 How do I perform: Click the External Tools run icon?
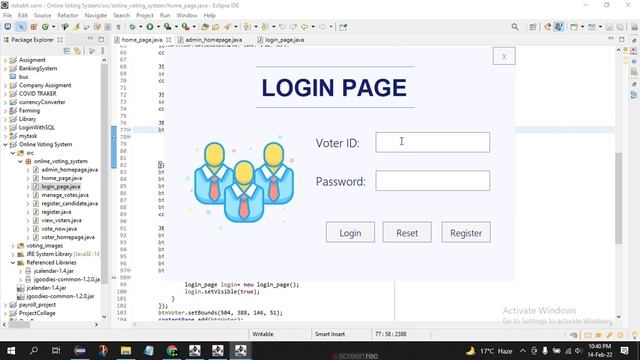[185, 27]
